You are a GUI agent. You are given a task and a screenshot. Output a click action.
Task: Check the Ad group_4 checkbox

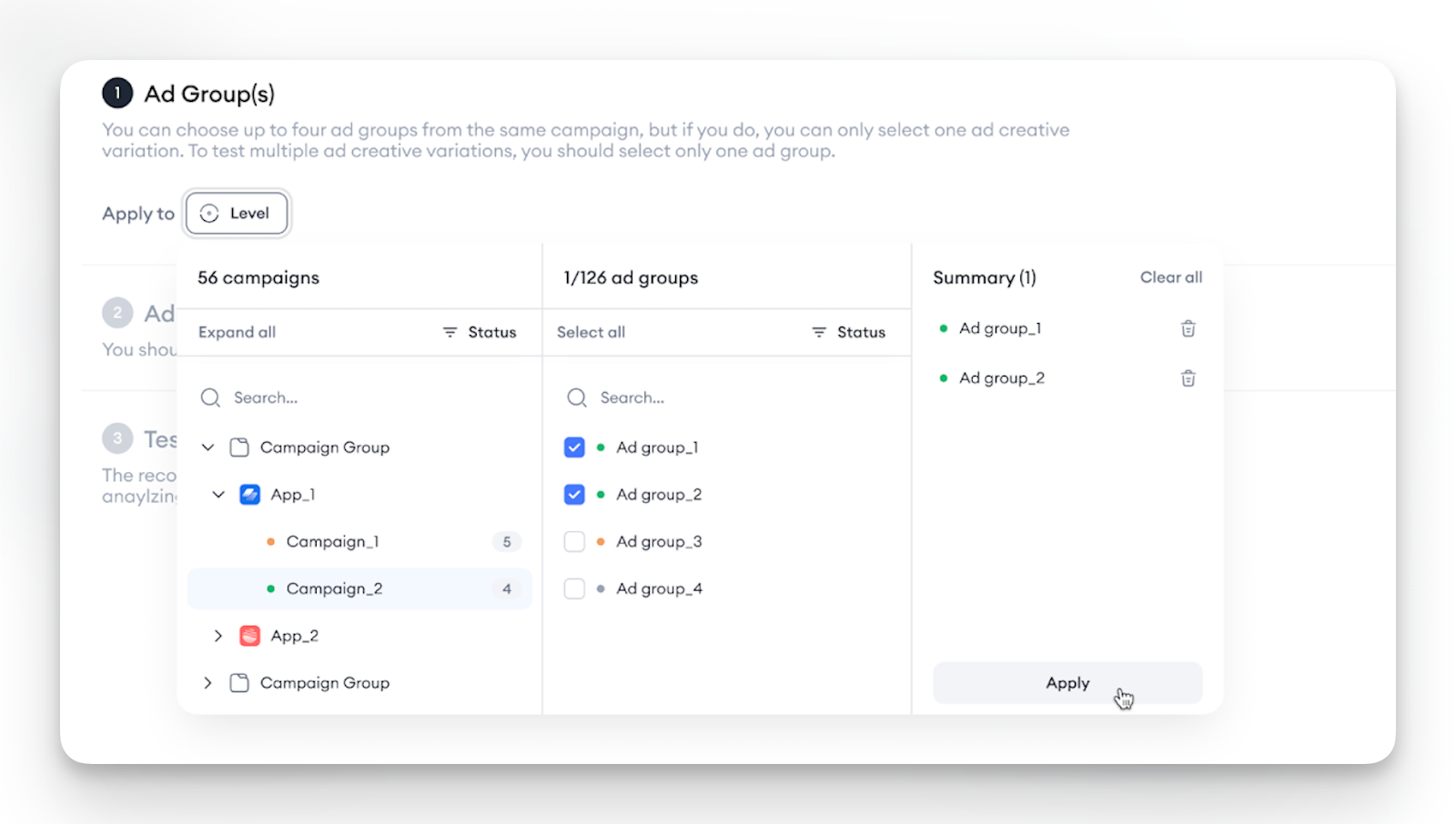pos(574,589)
